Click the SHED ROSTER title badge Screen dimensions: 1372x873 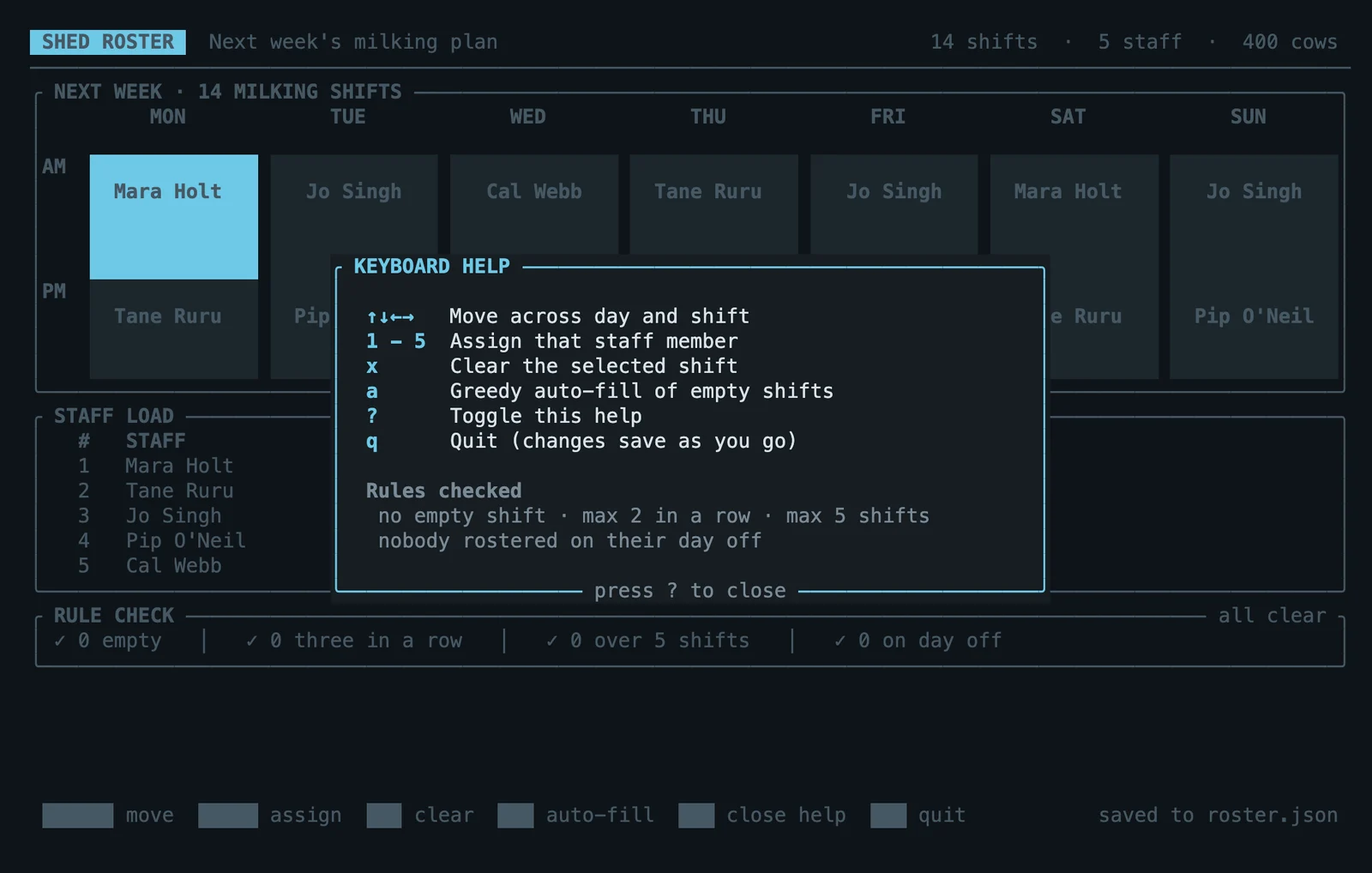108,42
